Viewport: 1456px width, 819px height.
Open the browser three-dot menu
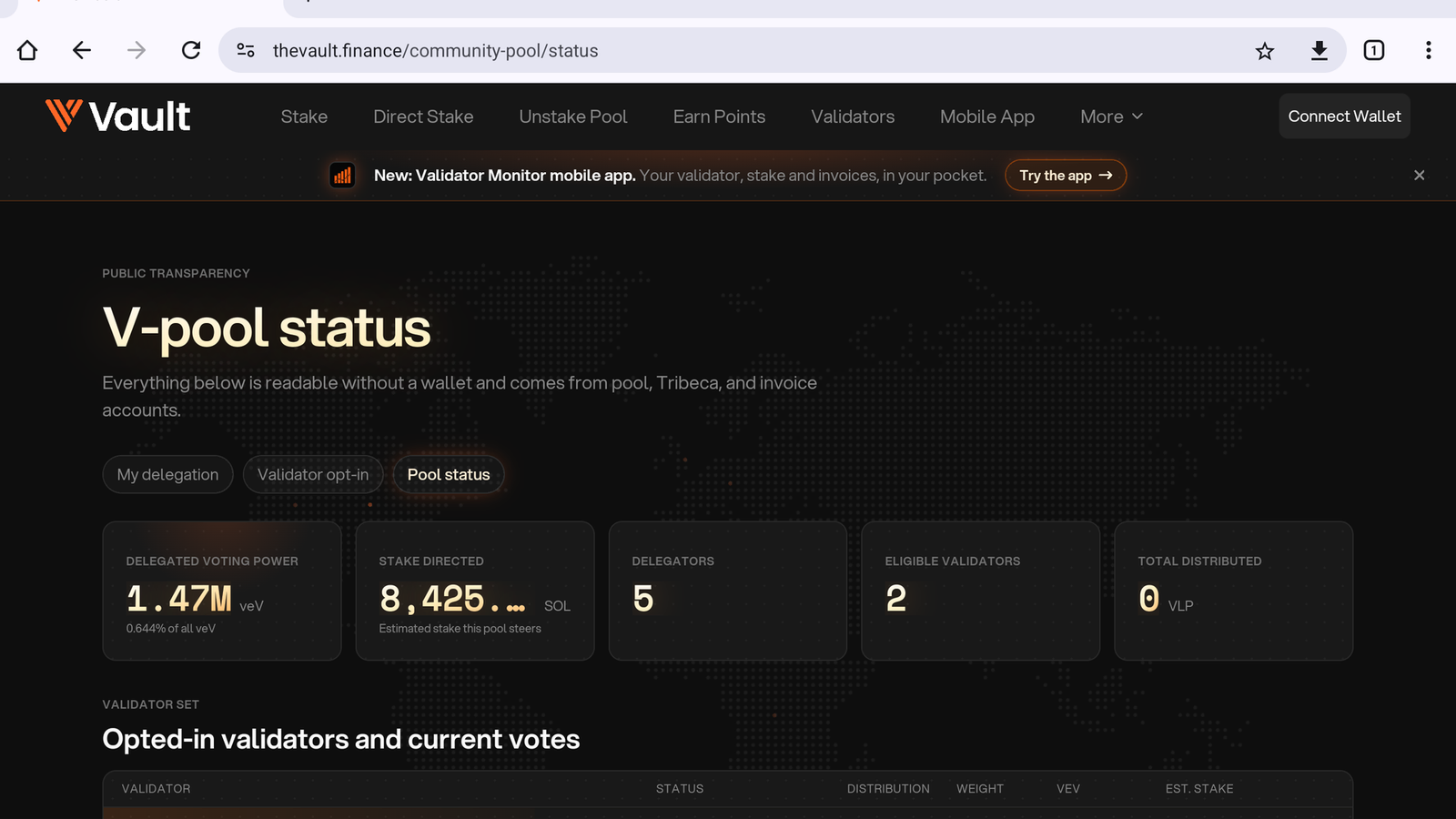[x=1429, y=50]
